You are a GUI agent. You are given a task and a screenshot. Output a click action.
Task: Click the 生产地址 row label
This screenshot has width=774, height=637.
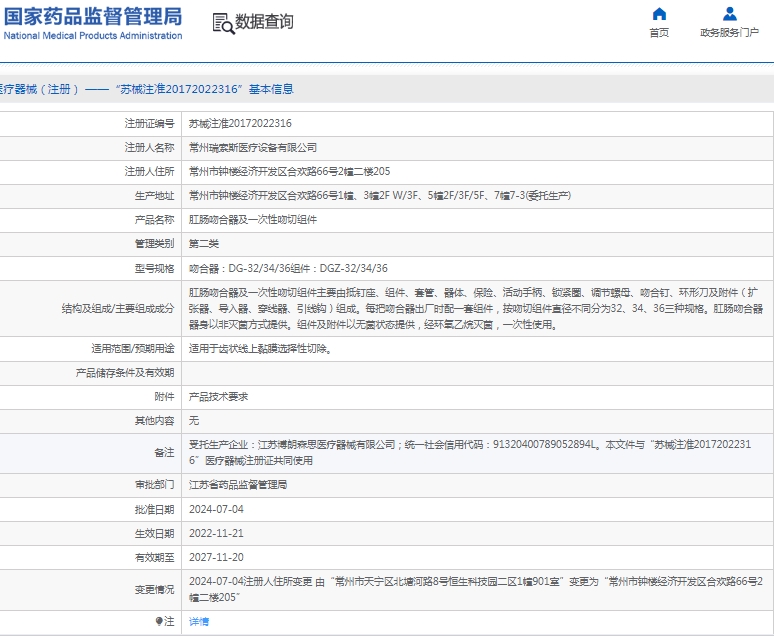click(155, 196)
